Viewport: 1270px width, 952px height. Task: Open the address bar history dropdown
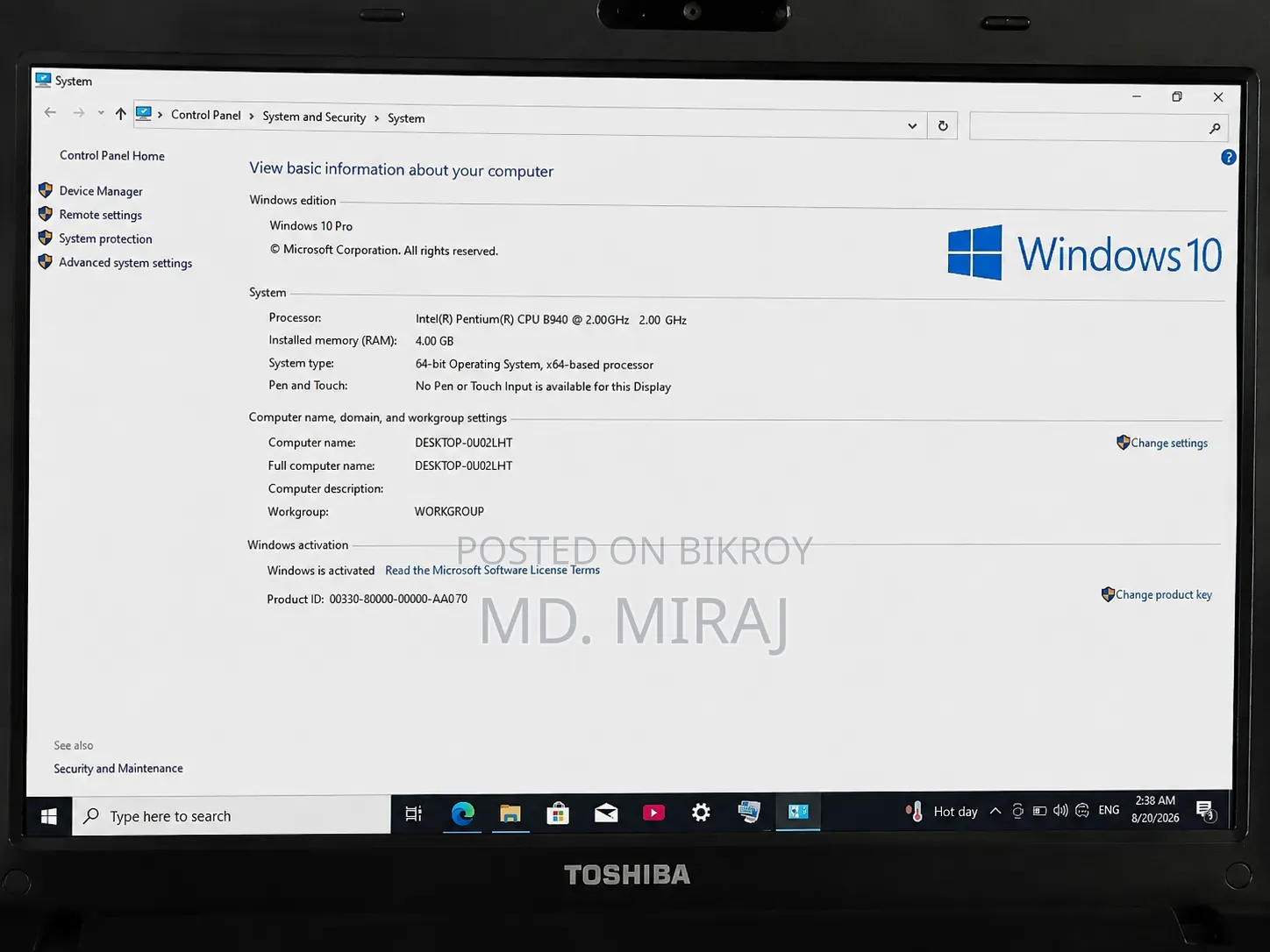pyautogui.click(x=912, y=125)
